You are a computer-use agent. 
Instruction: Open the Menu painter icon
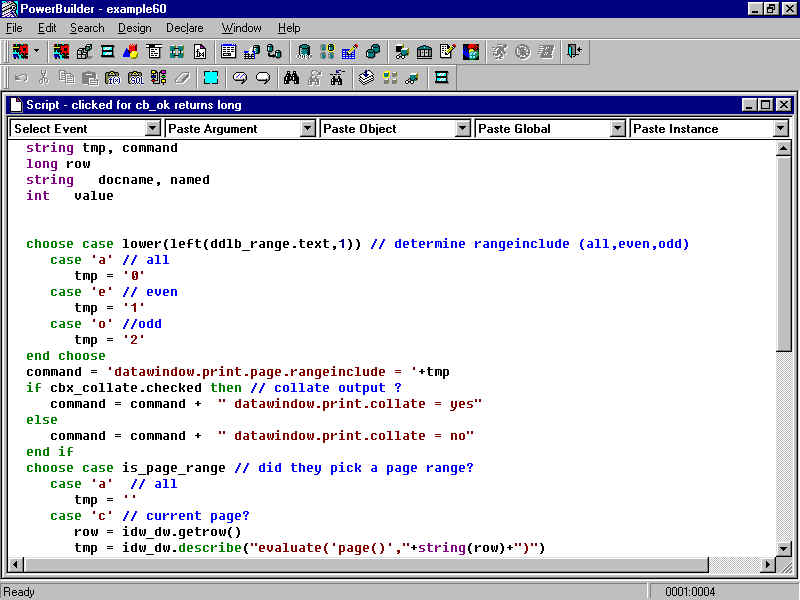tap(154, 52)
